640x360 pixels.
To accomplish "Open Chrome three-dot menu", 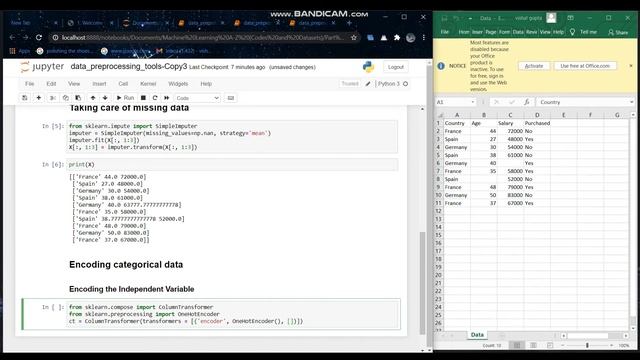I will [x=424, y=38].
